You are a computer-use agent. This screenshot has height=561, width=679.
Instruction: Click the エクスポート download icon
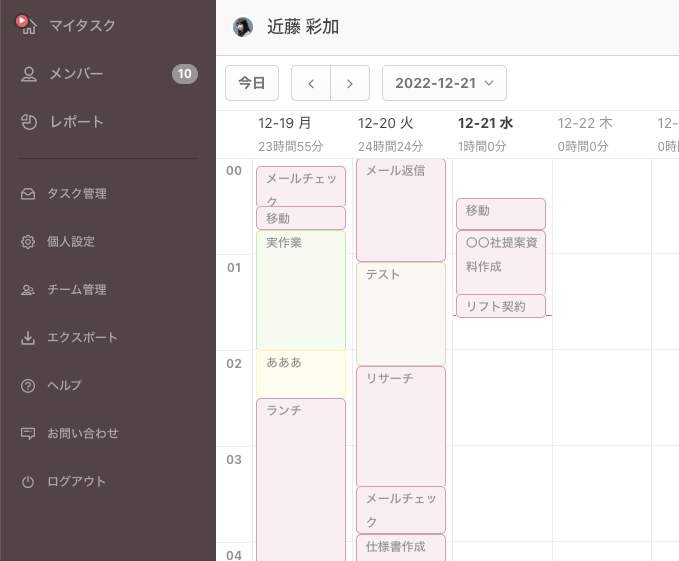(28, 338)
